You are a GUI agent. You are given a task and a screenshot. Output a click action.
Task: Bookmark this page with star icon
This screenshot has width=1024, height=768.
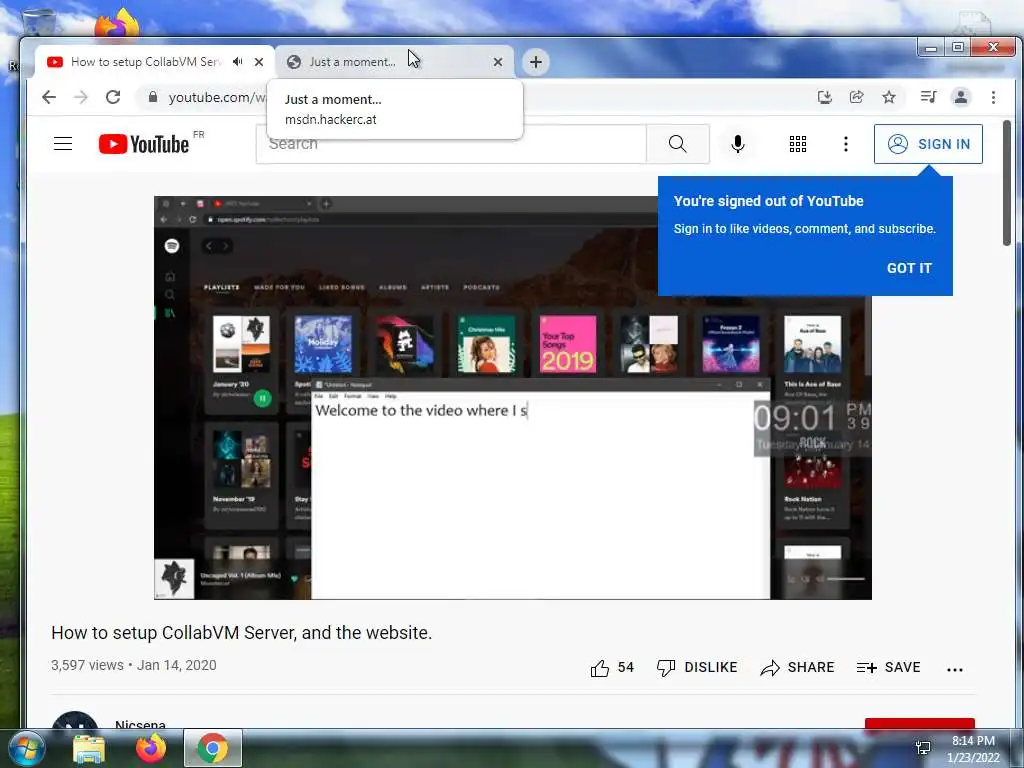coord(889,97)
